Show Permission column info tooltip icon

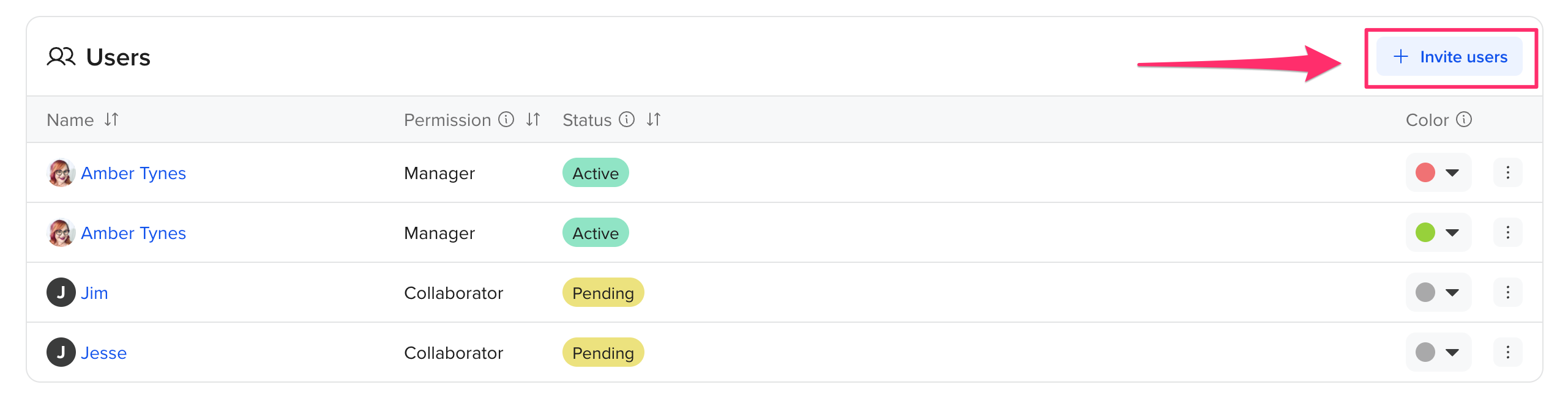point(506,119)
